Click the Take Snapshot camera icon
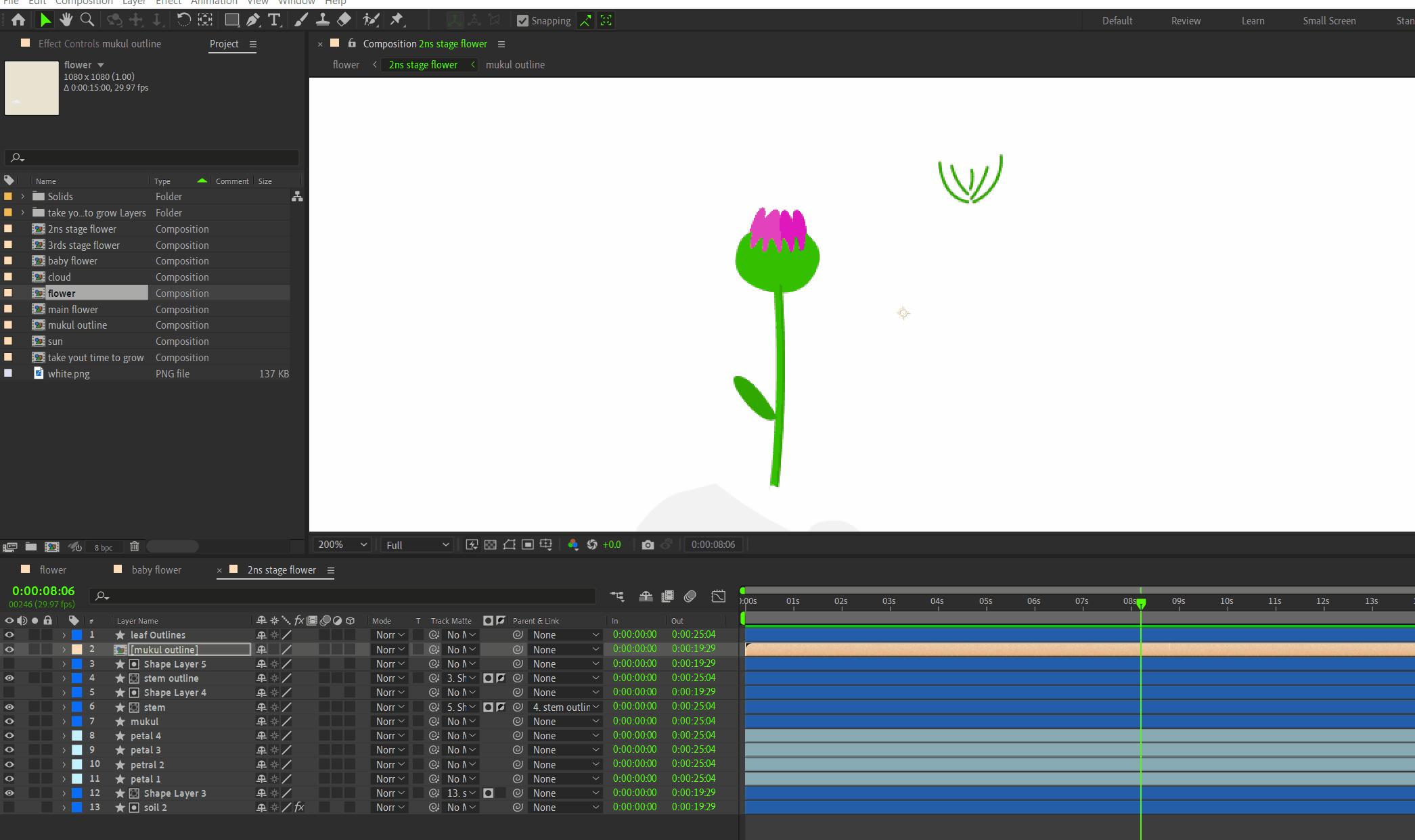 (x=648, y=545)
